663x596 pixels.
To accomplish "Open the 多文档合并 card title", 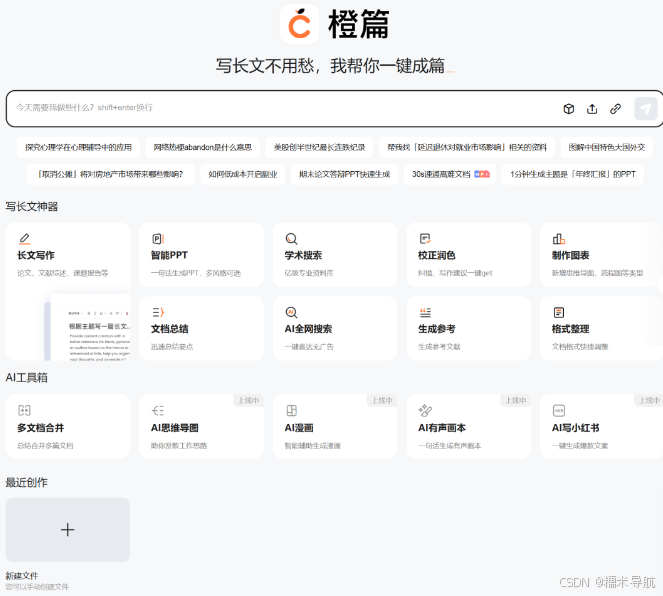I will click(41, 428).
